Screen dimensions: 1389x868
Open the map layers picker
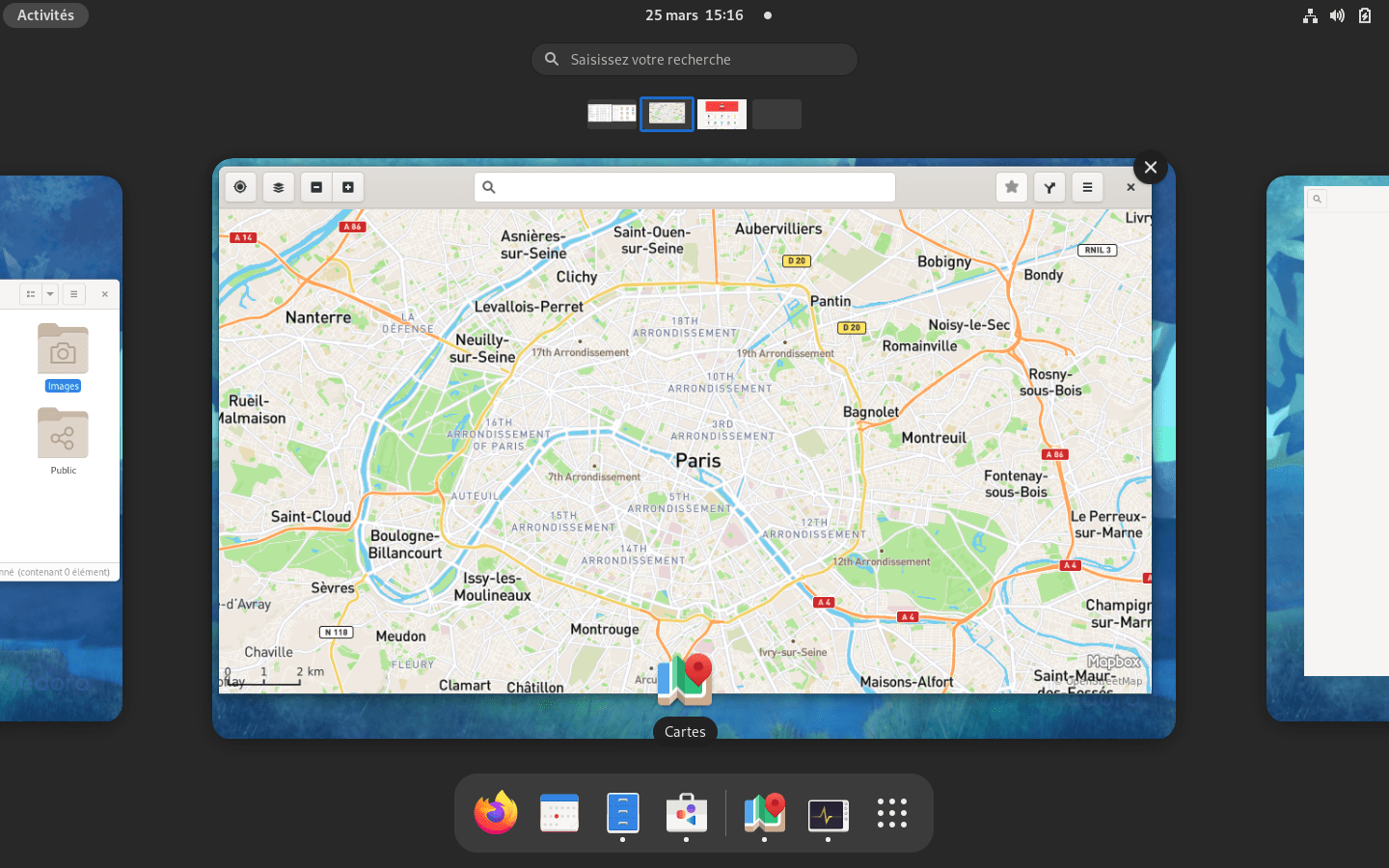(279, 187)
